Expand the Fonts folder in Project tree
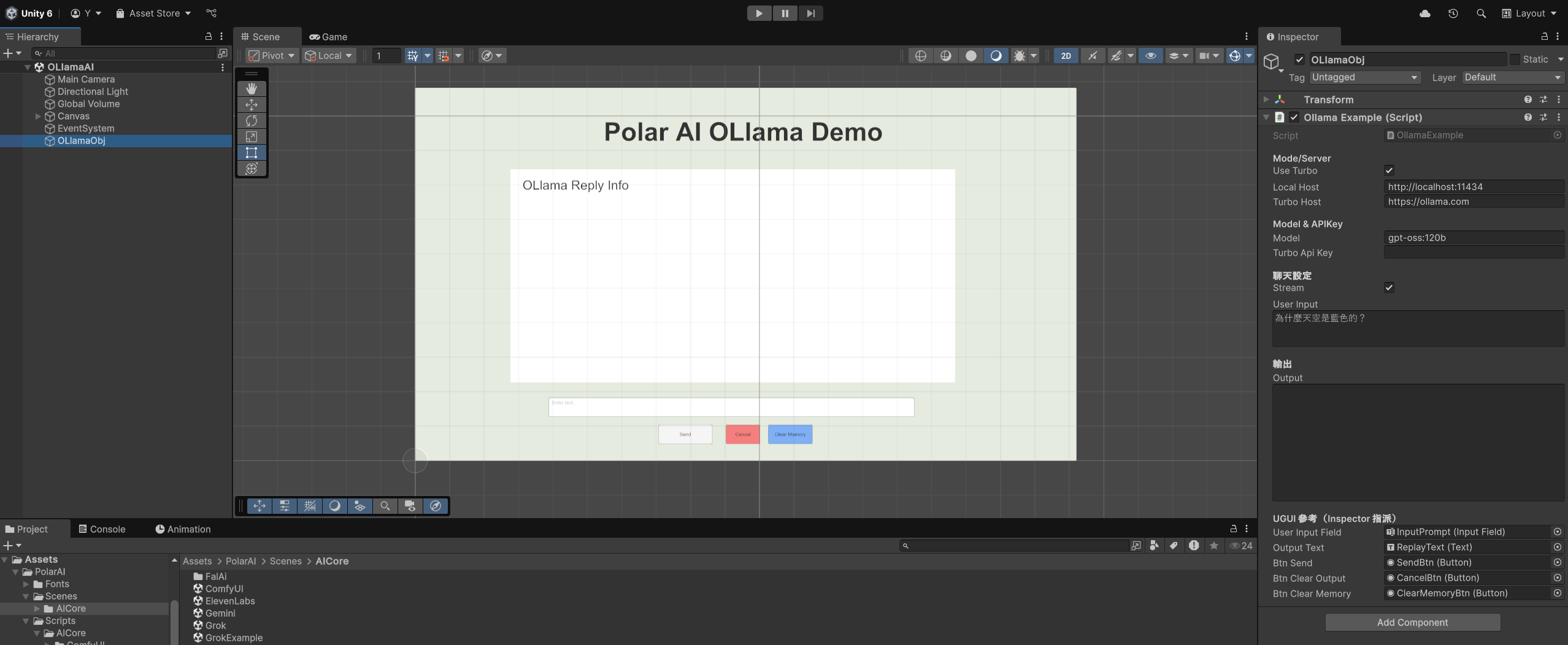The width and height of the screenshot is (1568, 645). (x=26, y=584)
